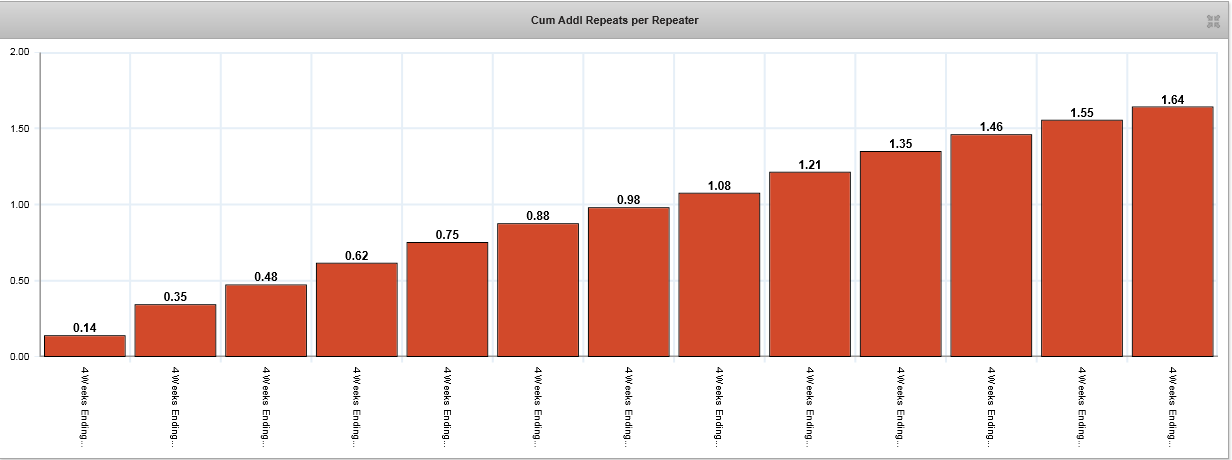Click the 0.00 y-axis origin label
Screen dimensions: 1232x460
[19, 356]
